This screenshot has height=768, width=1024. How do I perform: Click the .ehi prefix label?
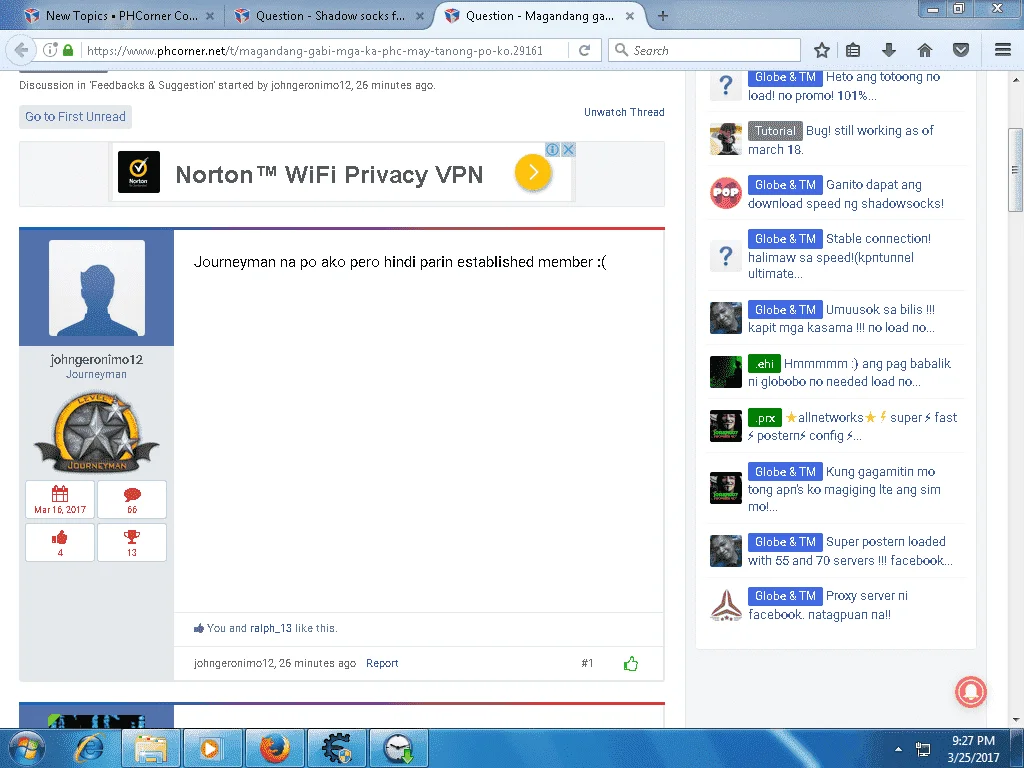pyautogui.click(x=764, y=364)
